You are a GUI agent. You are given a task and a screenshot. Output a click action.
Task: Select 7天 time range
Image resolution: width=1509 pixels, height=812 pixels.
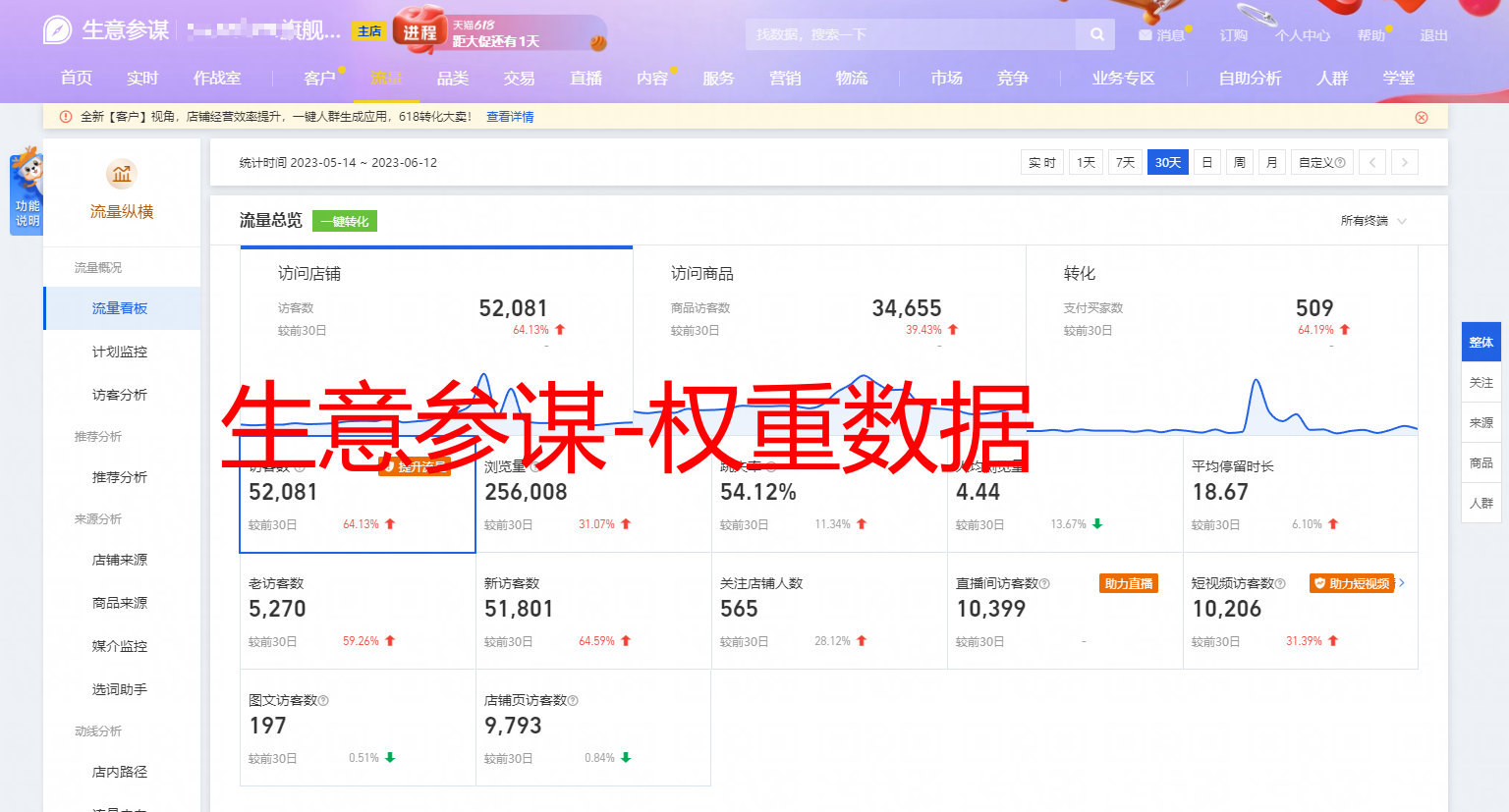click(x=1126, y=162)
